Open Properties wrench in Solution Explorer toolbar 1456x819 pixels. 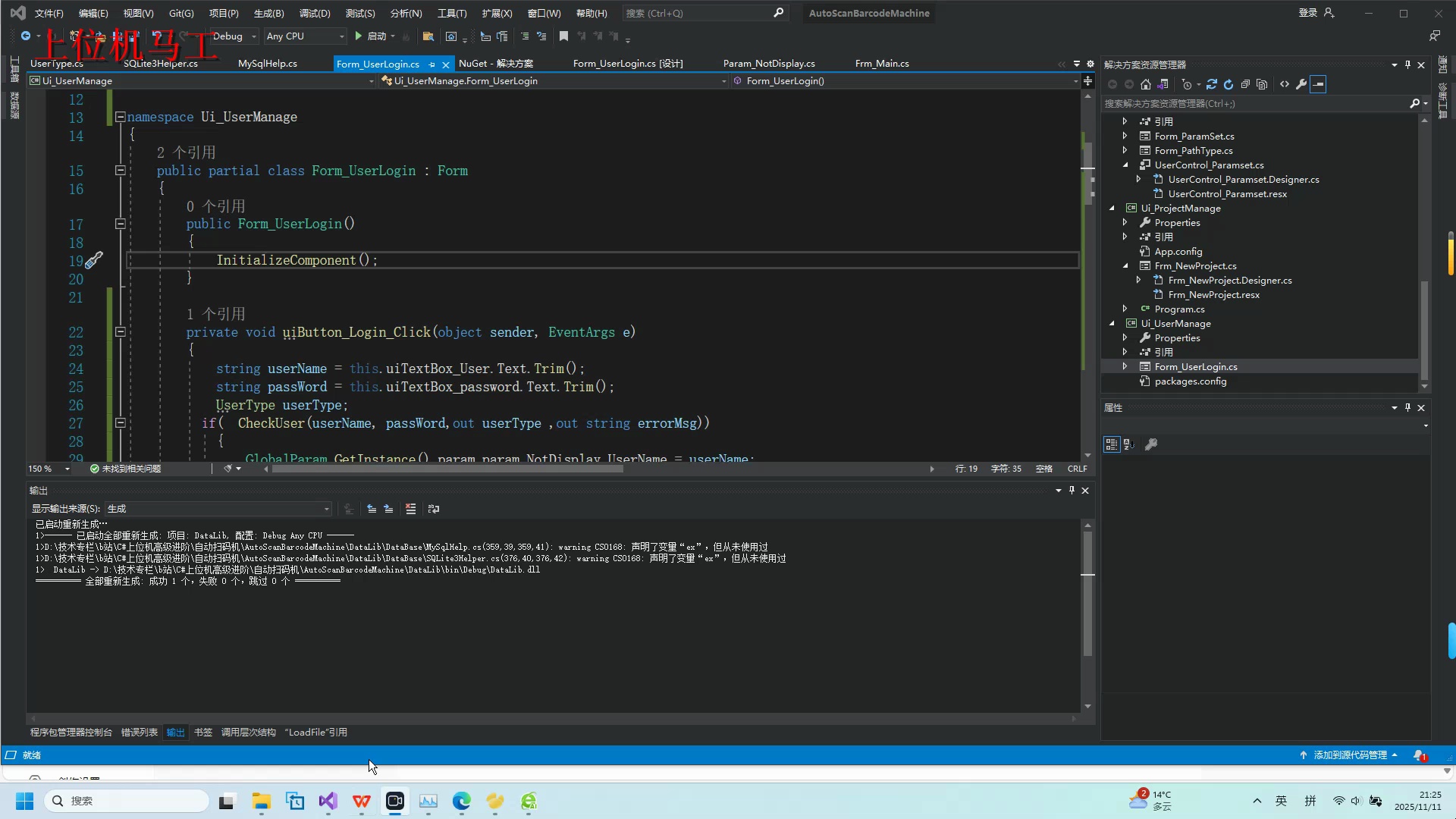coord(1301,84)
